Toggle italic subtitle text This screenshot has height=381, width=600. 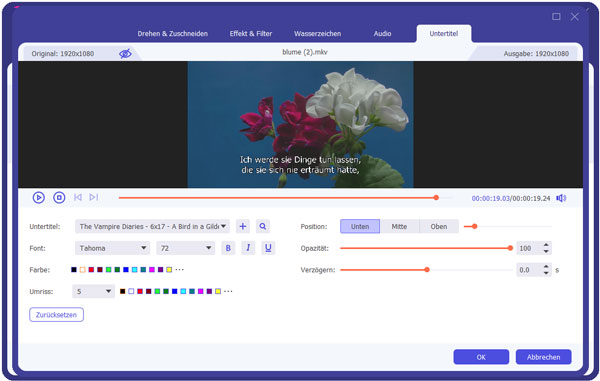[248, 248]
